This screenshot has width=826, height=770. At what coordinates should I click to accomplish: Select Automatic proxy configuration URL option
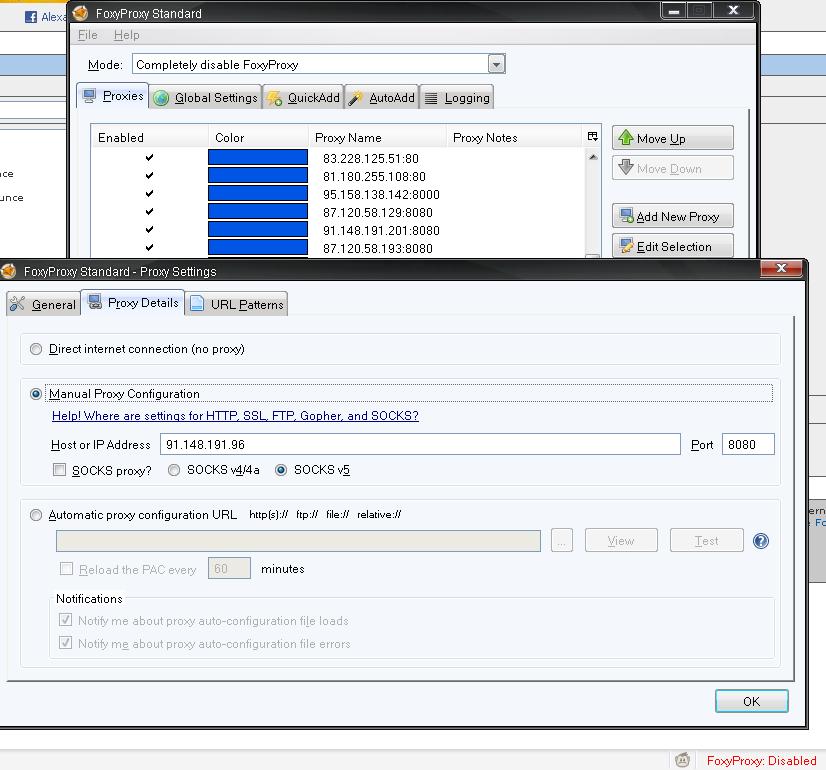37,515
